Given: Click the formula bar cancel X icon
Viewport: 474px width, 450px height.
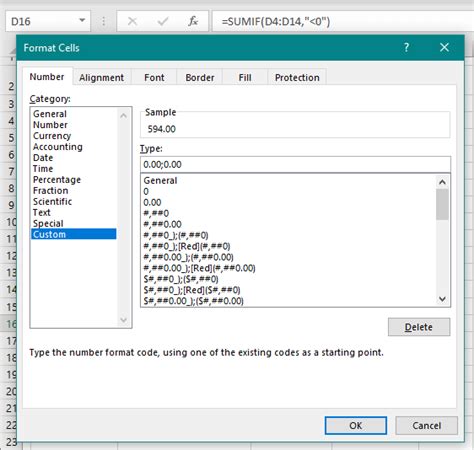Looking at the screenshot, I should pyautogui.click(x=132, y=21).
